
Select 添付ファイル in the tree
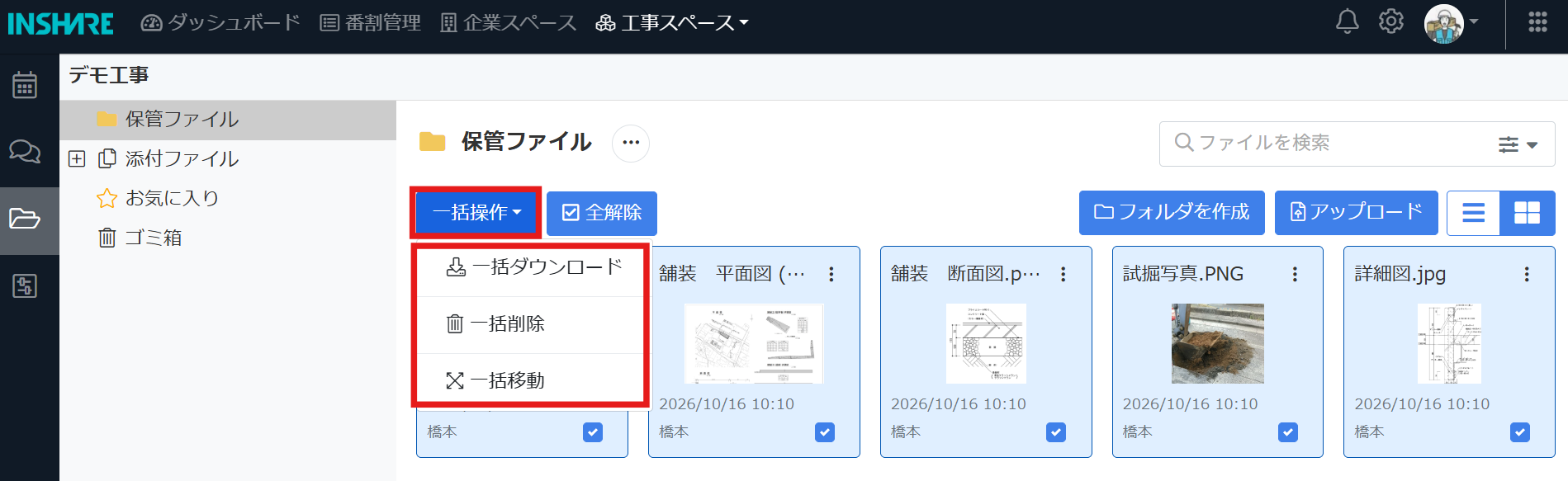pos(182,158)
